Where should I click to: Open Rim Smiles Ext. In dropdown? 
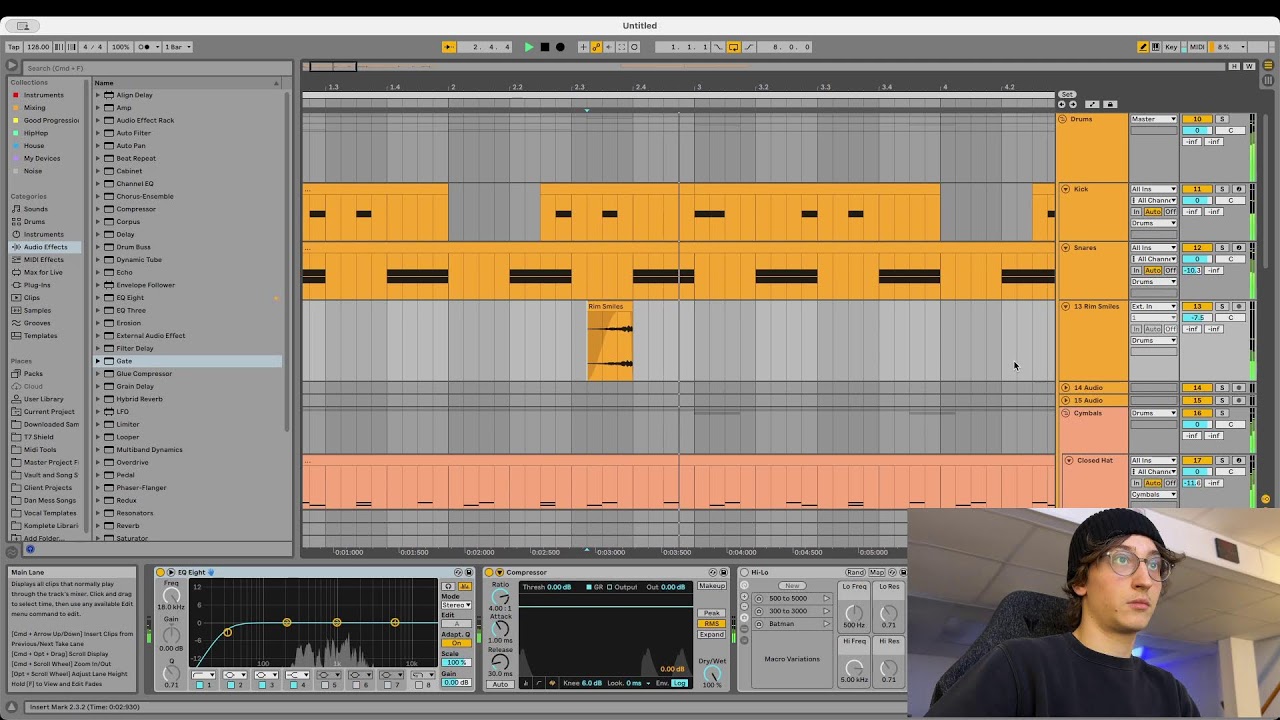click(x=1154, y=307)
